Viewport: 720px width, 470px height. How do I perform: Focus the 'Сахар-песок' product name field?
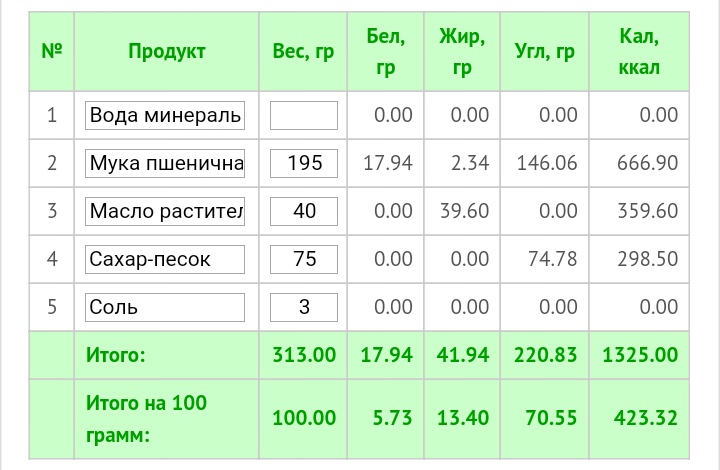pos(165,259)
